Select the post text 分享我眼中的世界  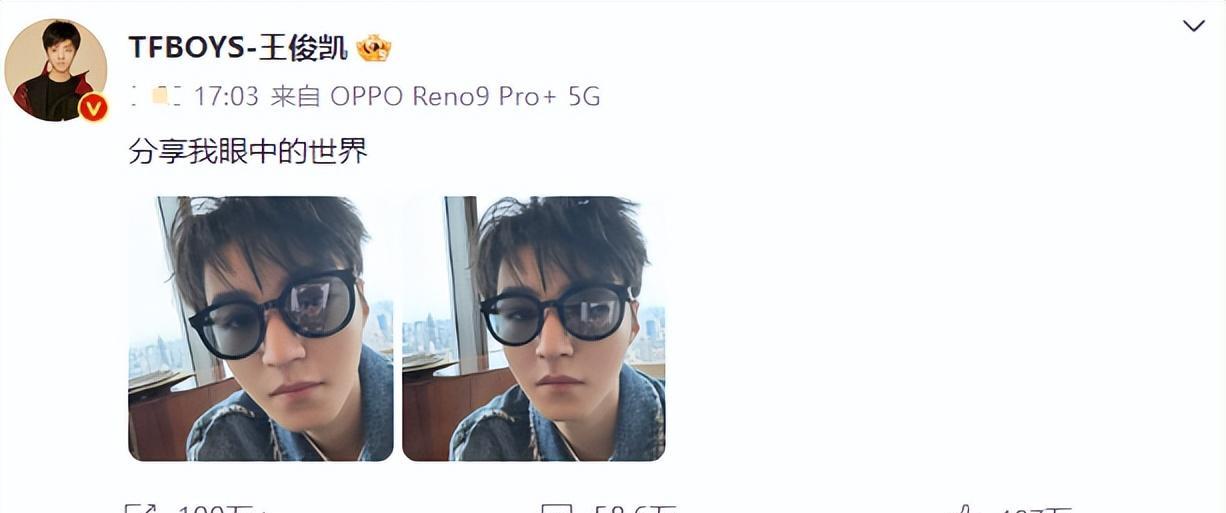click(x=248, y=151)
